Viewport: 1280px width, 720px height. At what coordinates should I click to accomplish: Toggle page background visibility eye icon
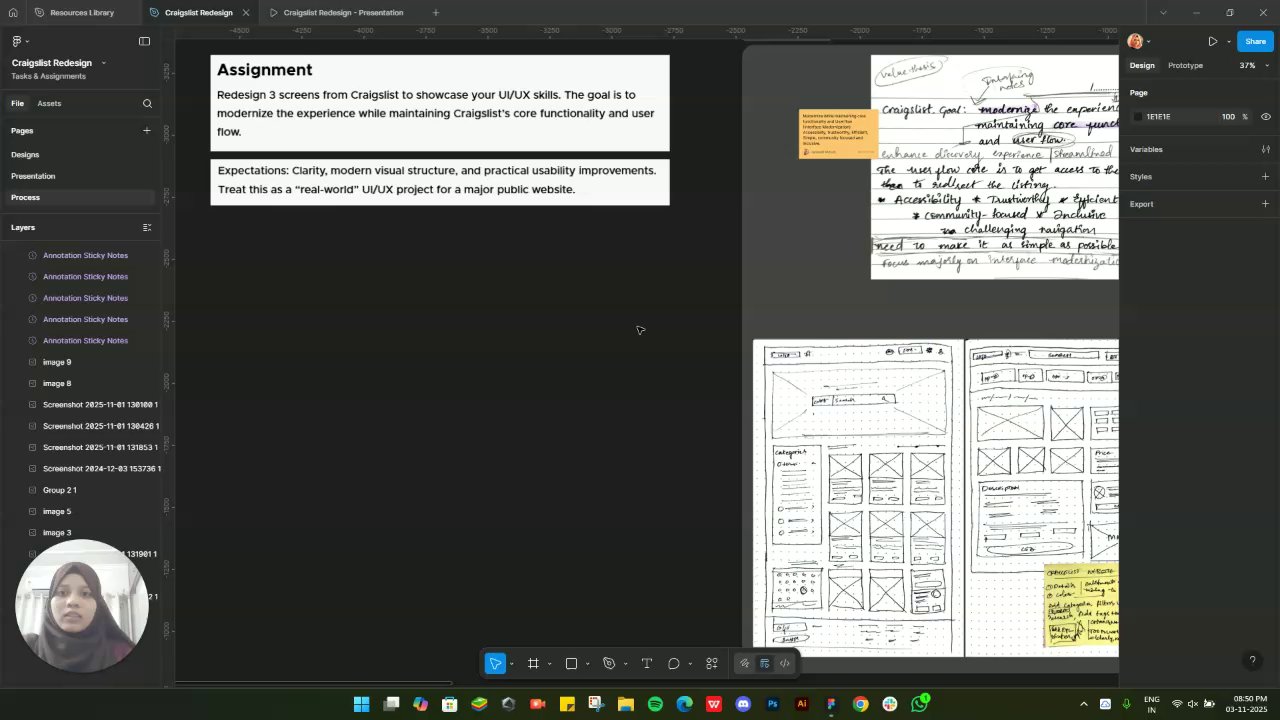[1265, 117]
